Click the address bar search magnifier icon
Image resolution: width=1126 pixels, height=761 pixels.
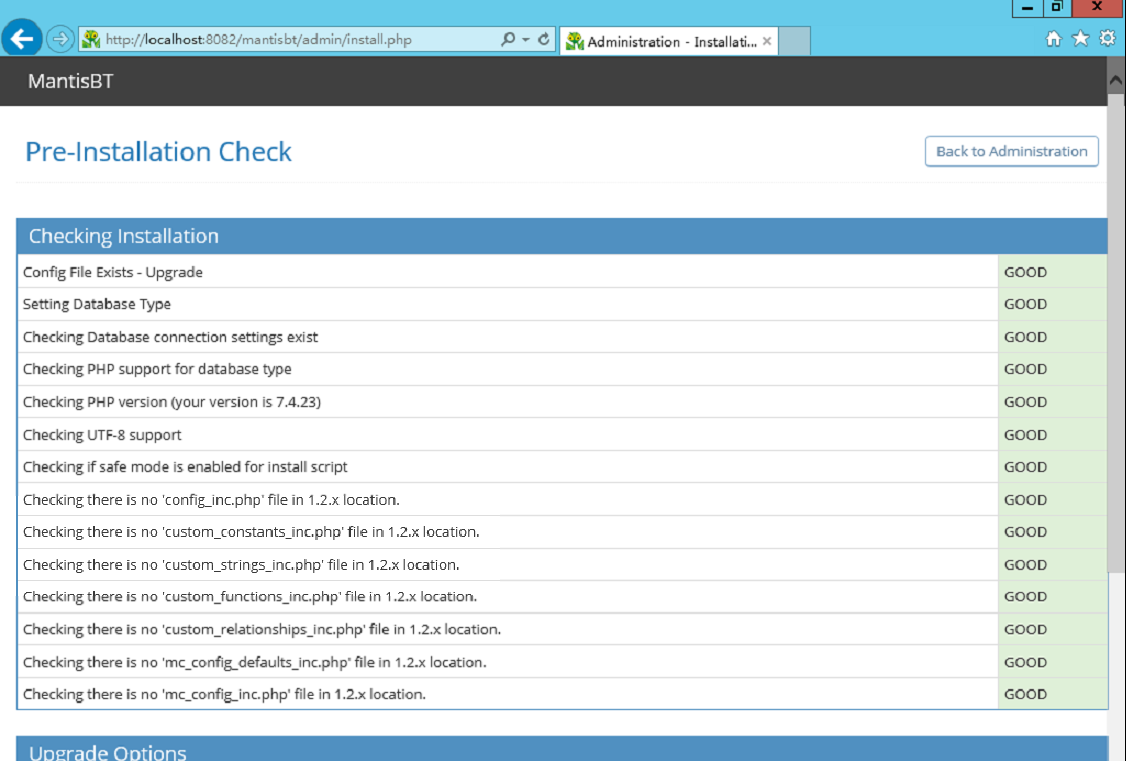[508, 39]
